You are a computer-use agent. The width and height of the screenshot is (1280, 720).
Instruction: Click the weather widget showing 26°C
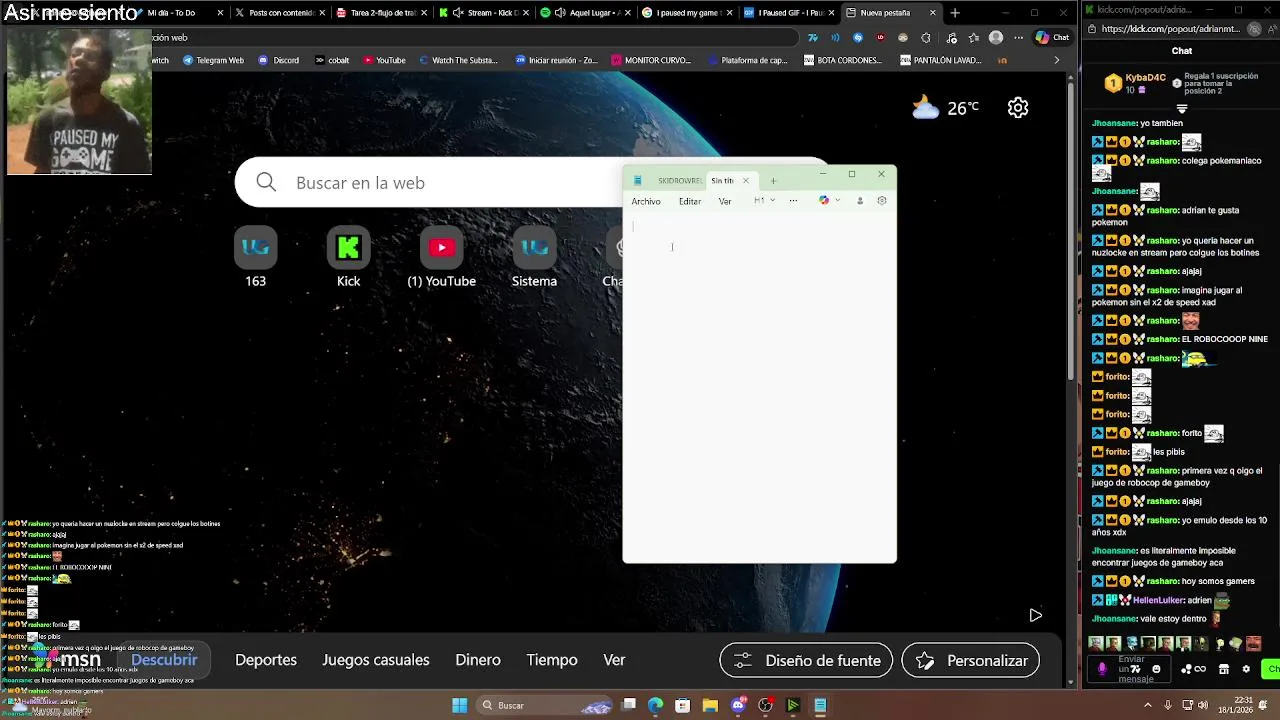pyautogui.click(x=946, y=107)
